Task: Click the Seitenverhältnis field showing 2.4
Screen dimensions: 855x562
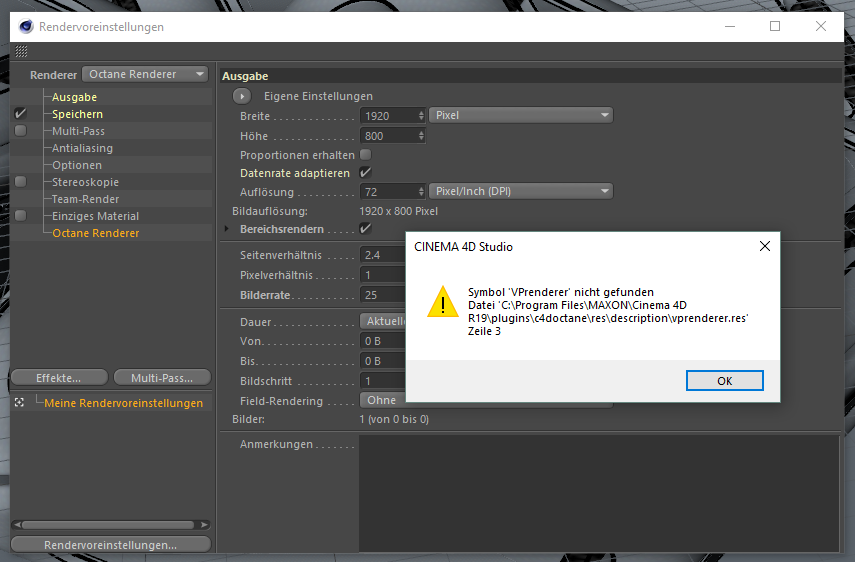Action: tap(383, 255)
